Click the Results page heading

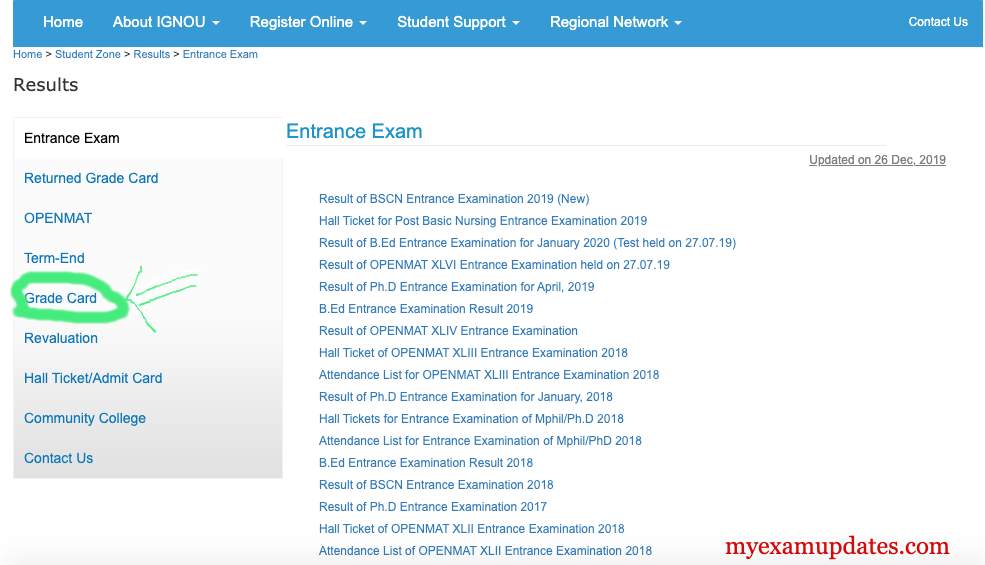(x=46, y=85)
